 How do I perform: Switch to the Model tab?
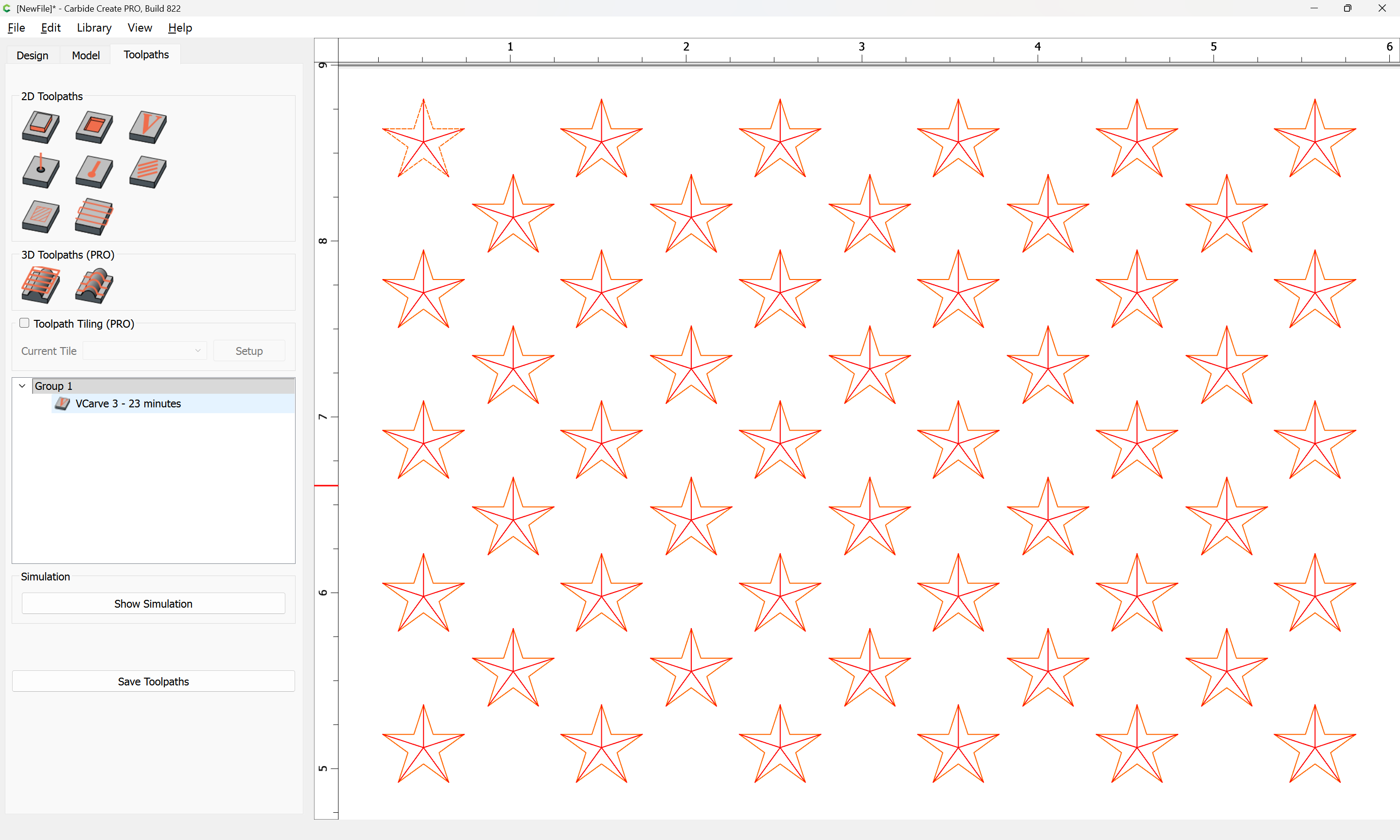click(x=86, y=55)
